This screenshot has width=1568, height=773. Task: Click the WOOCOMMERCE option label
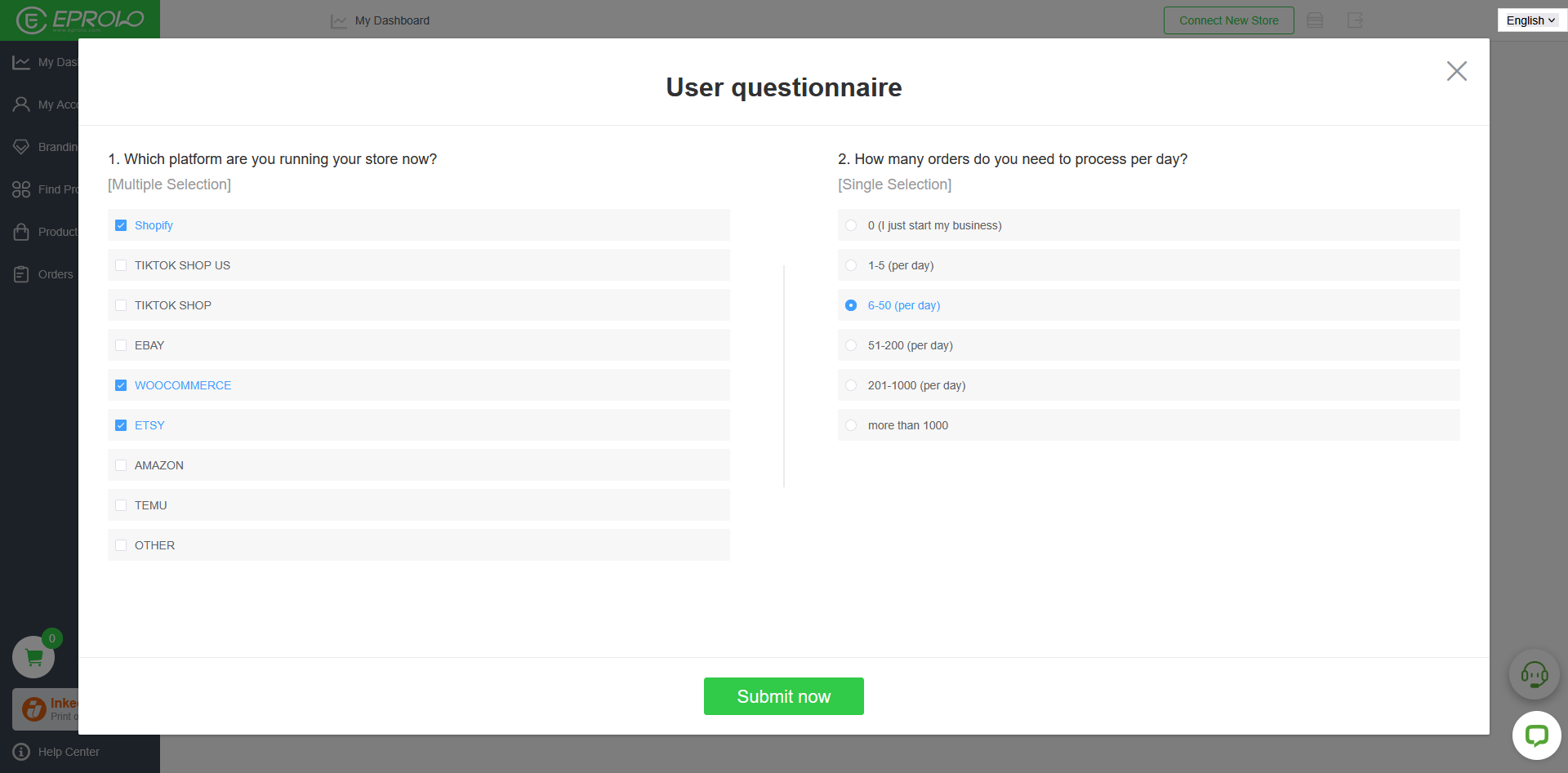coord(183,385)
